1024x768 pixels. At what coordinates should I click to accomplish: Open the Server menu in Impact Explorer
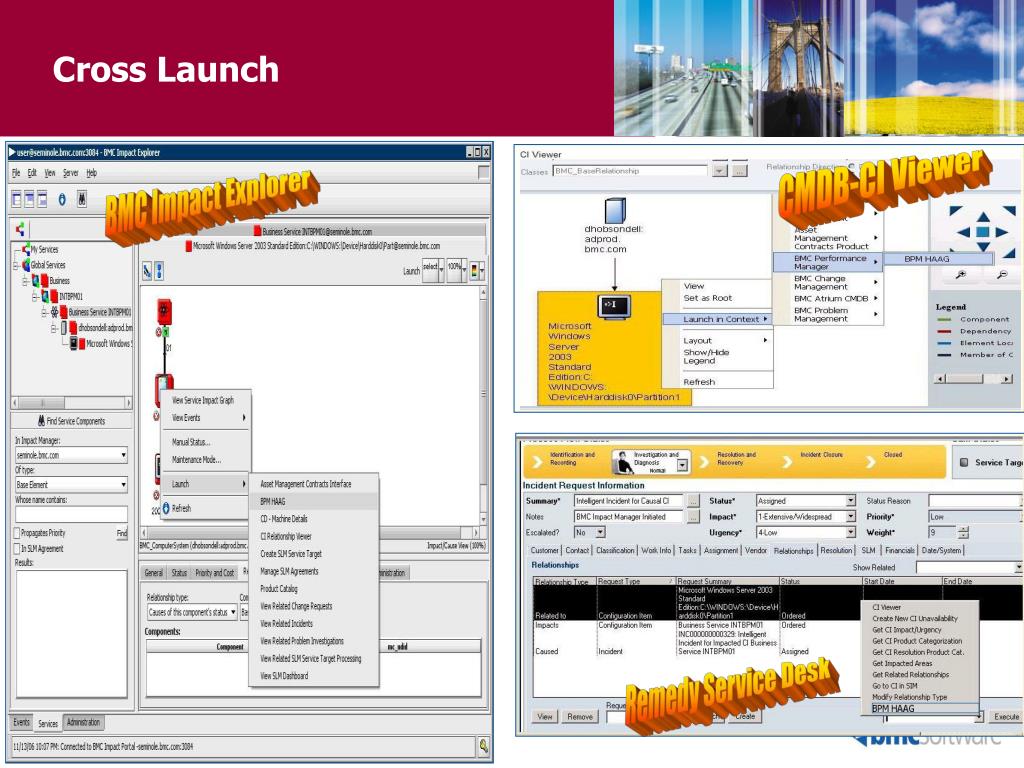pos(71,173)
